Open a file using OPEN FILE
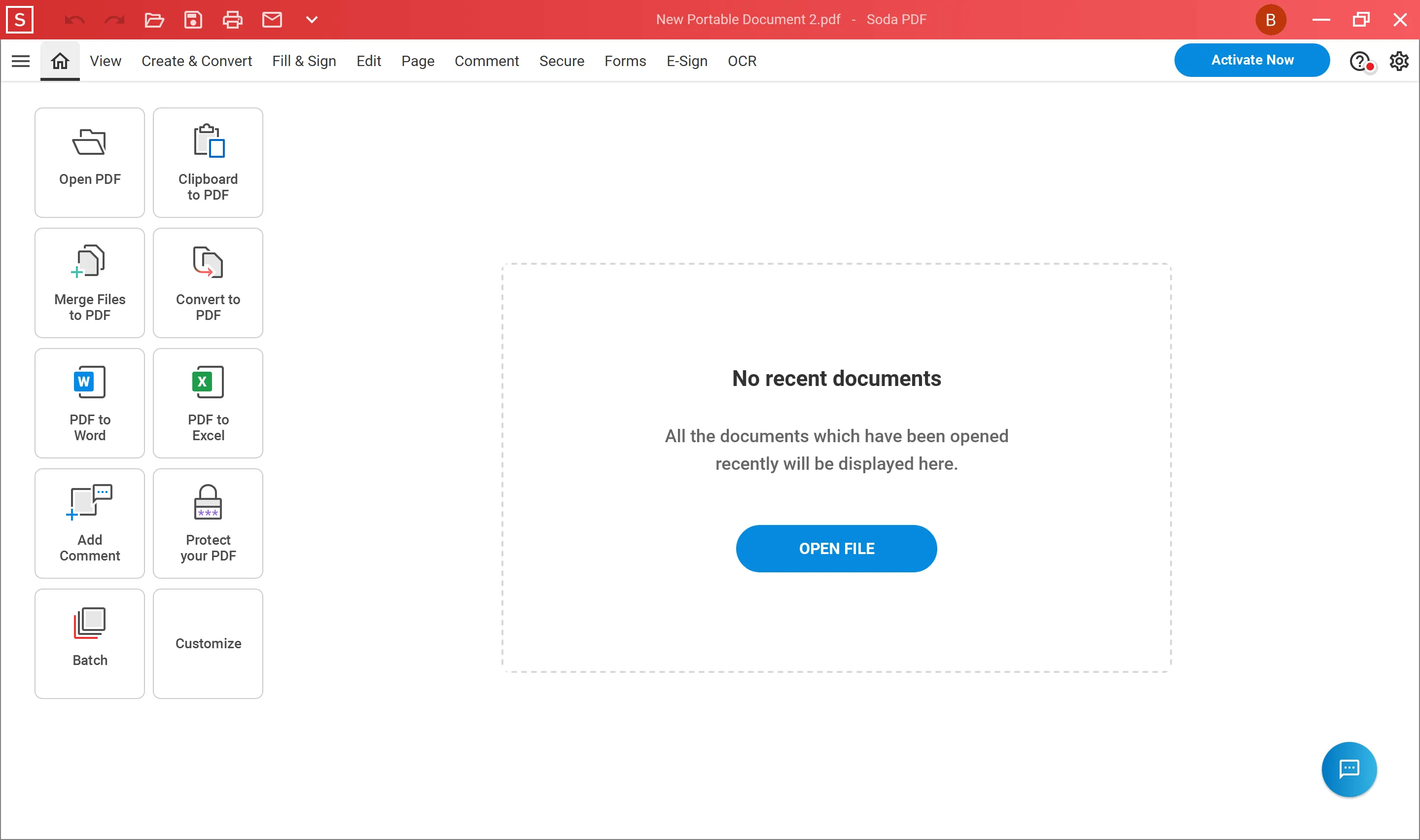The width and height of the screenshot is (1420, 840). (836, 548)
